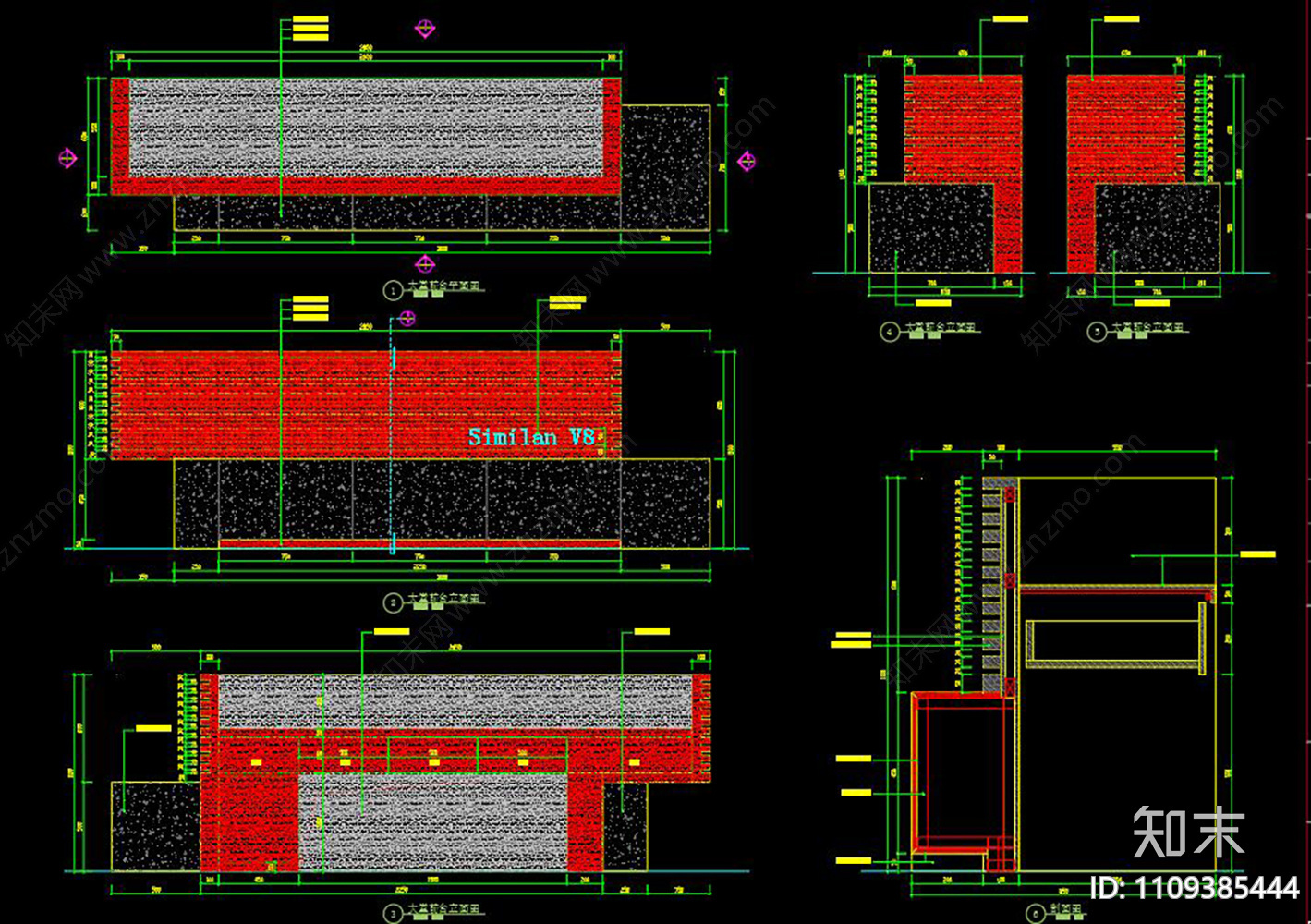Select the cyan "Similan V8" text label
This screenshot has width=1311, height=924.
point(531,437)
